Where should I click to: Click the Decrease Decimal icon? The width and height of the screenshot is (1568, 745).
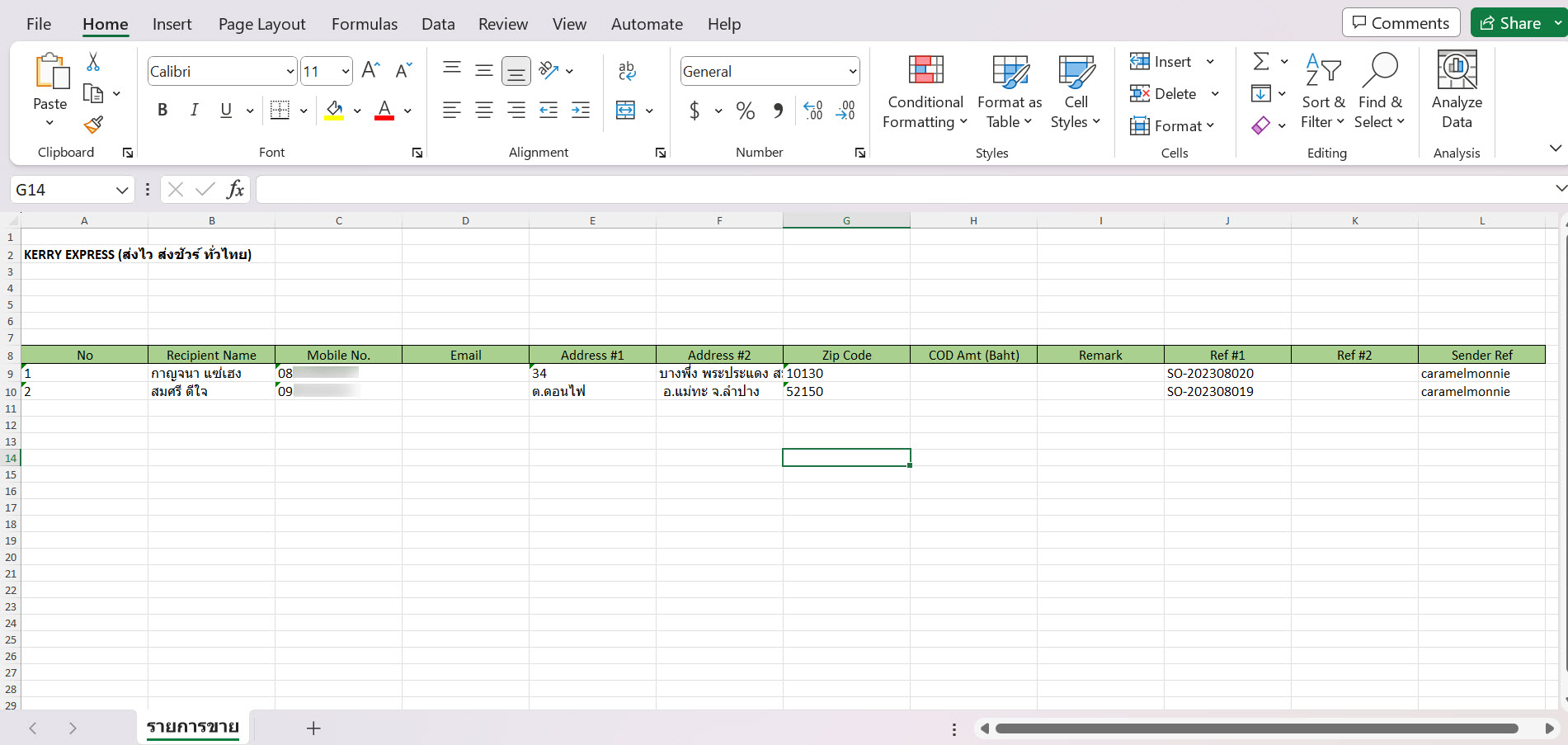pos(845,110)
